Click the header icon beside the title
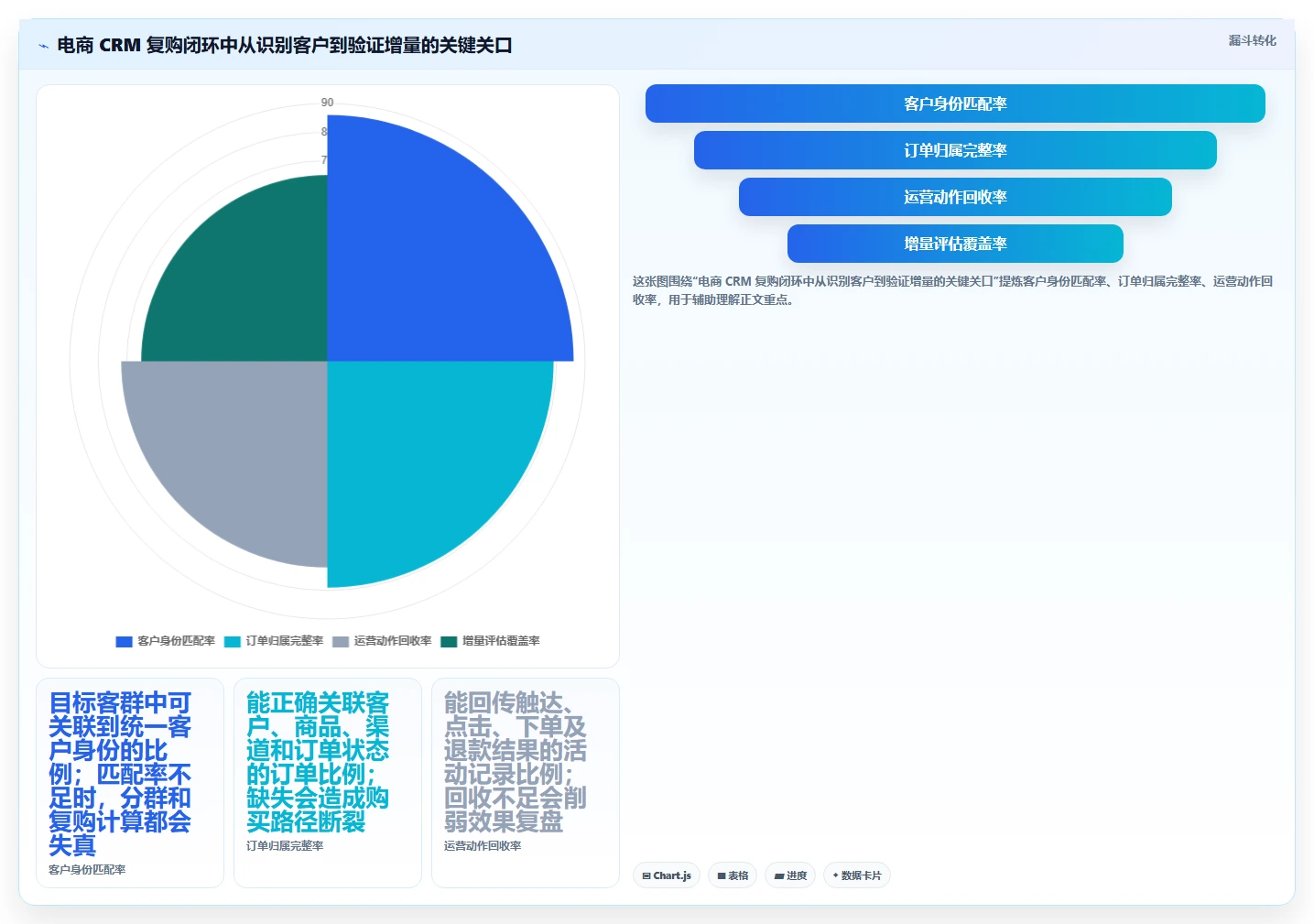The width and height of the screenshot is (1314, 924). 43,46
